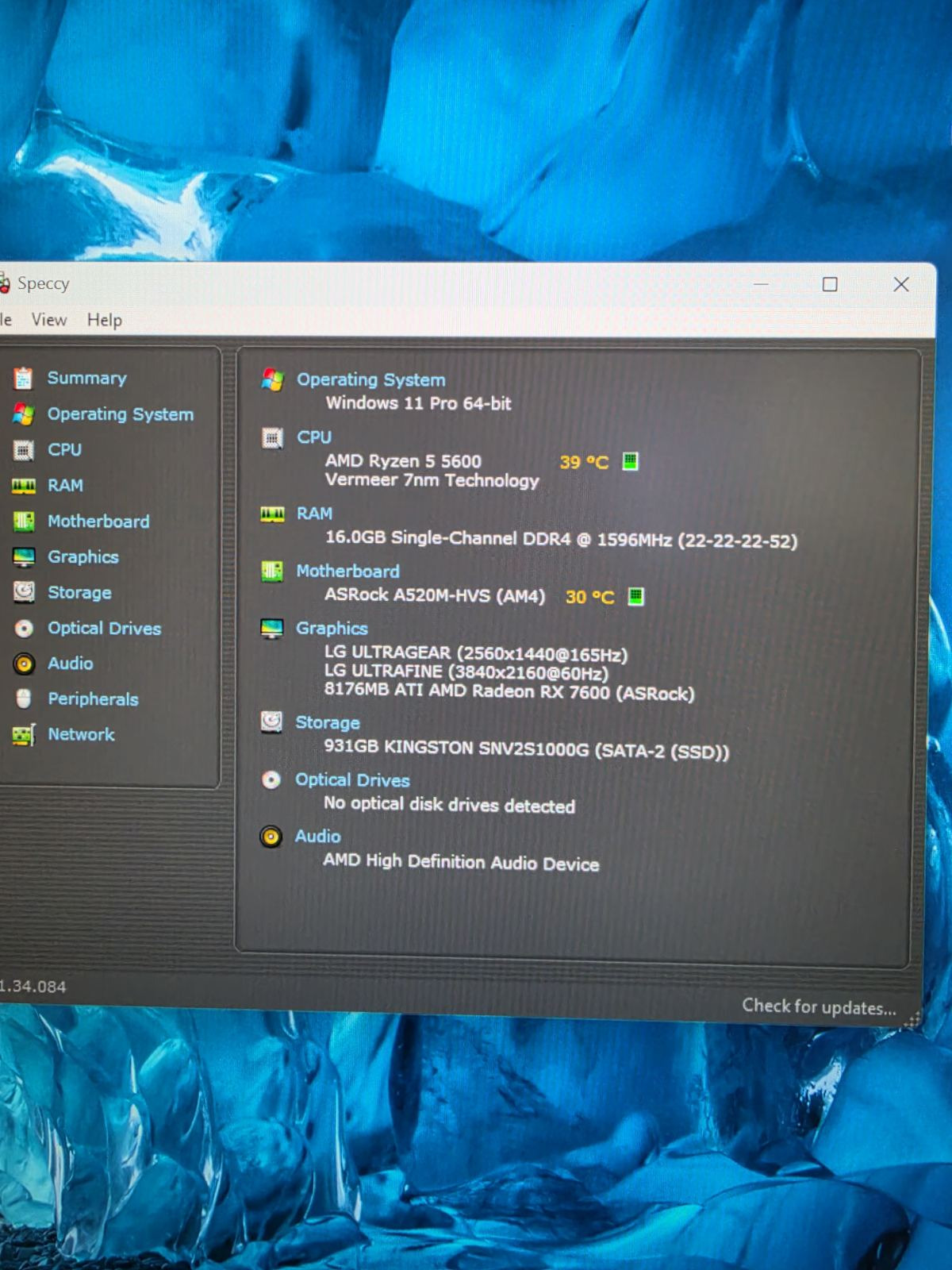The width and height of the screenshot is (952, 1270).
Task: Click the Operating System heading link in summary
Action: click(x=371, y=380)
